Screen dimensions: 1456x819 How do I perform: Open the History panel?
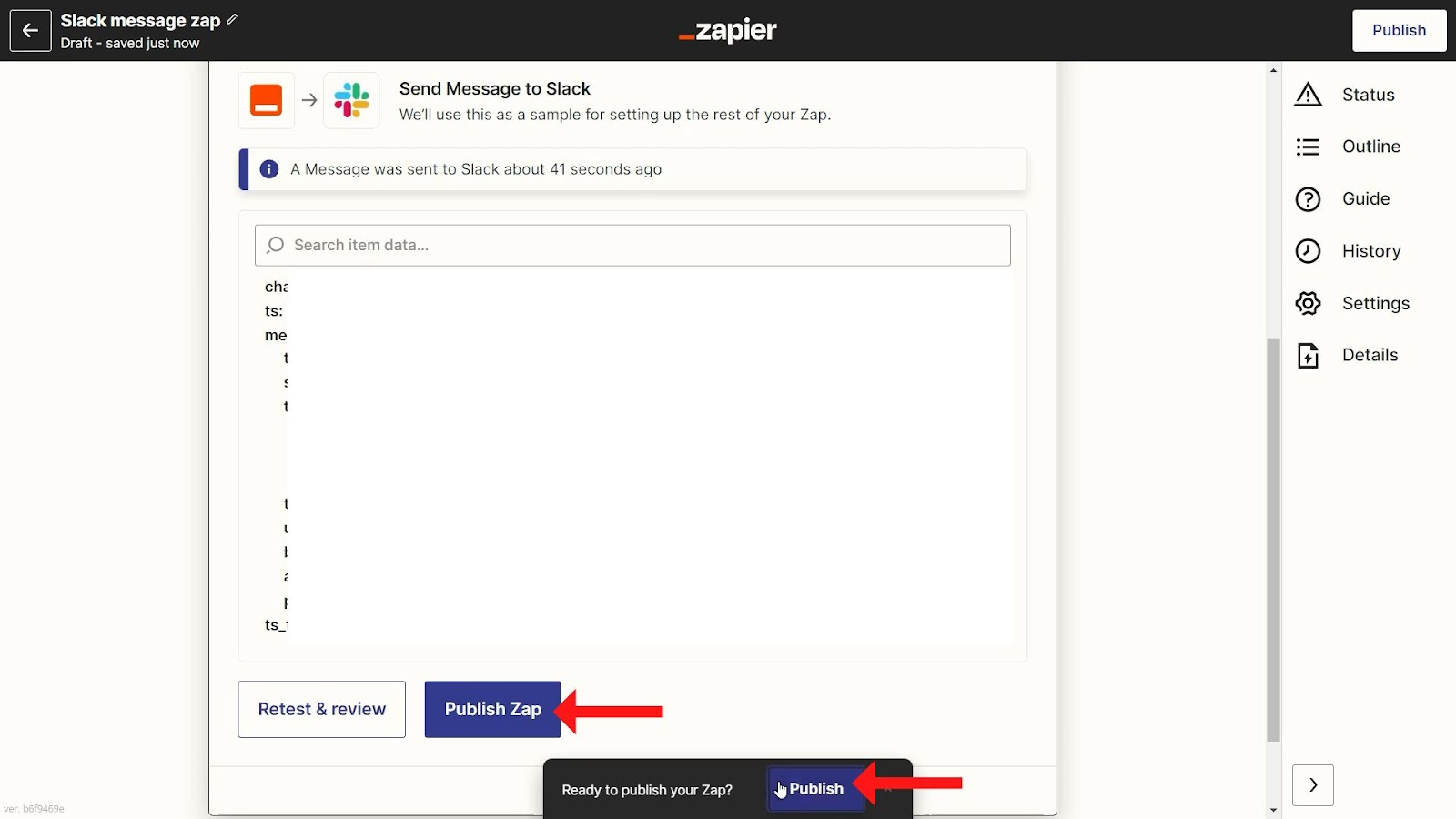[1371, 251]
